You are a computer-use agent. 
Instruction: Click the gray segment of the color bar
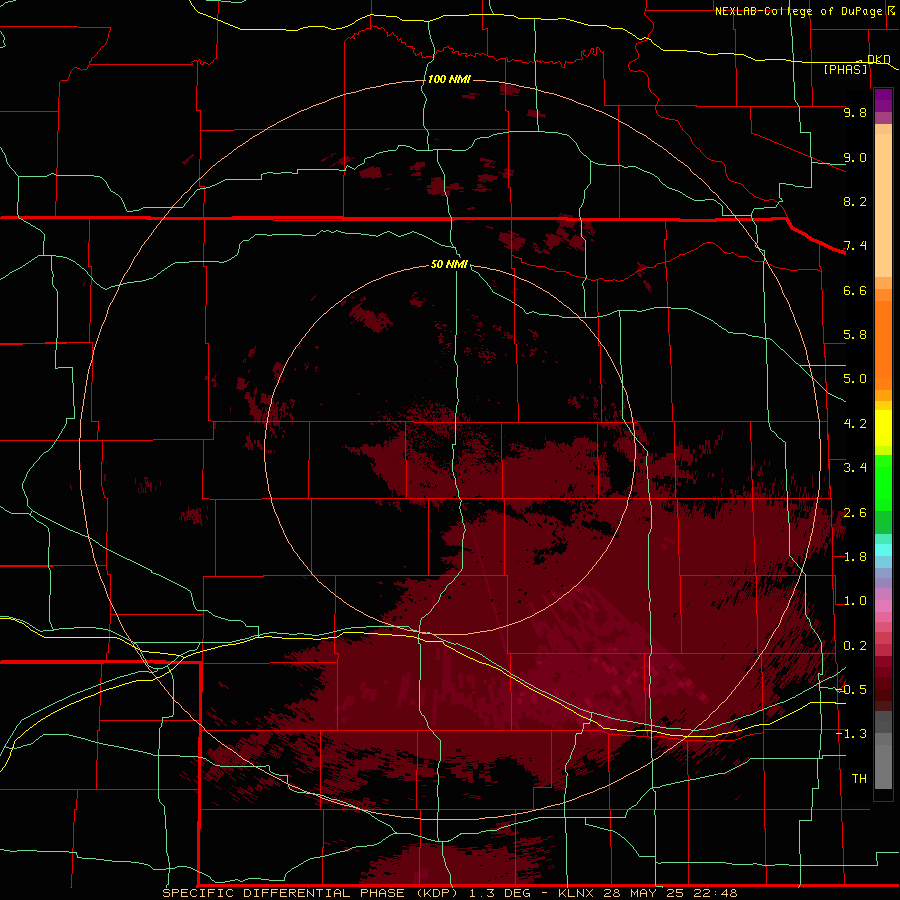(883, 761)
